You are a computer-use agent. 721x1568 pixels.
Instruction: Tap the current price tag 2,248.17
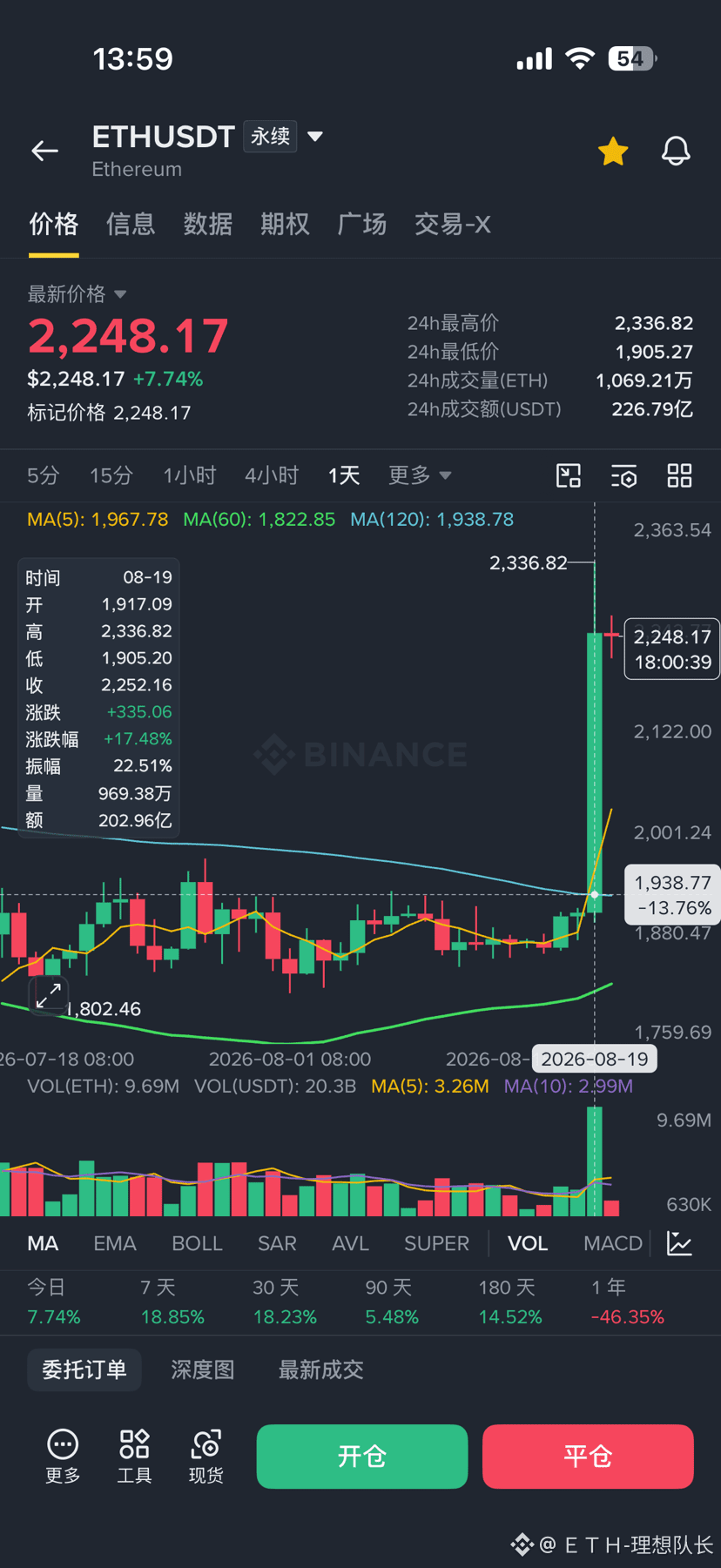(x=672, y=649)
